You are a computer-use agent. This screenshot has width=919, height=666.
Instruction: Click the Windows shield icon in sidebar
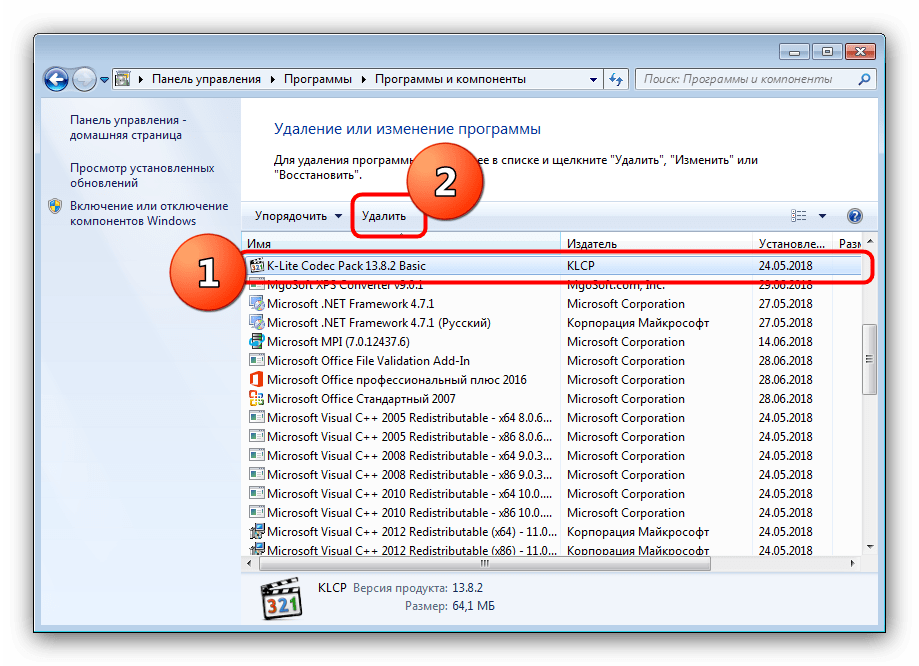54,206
